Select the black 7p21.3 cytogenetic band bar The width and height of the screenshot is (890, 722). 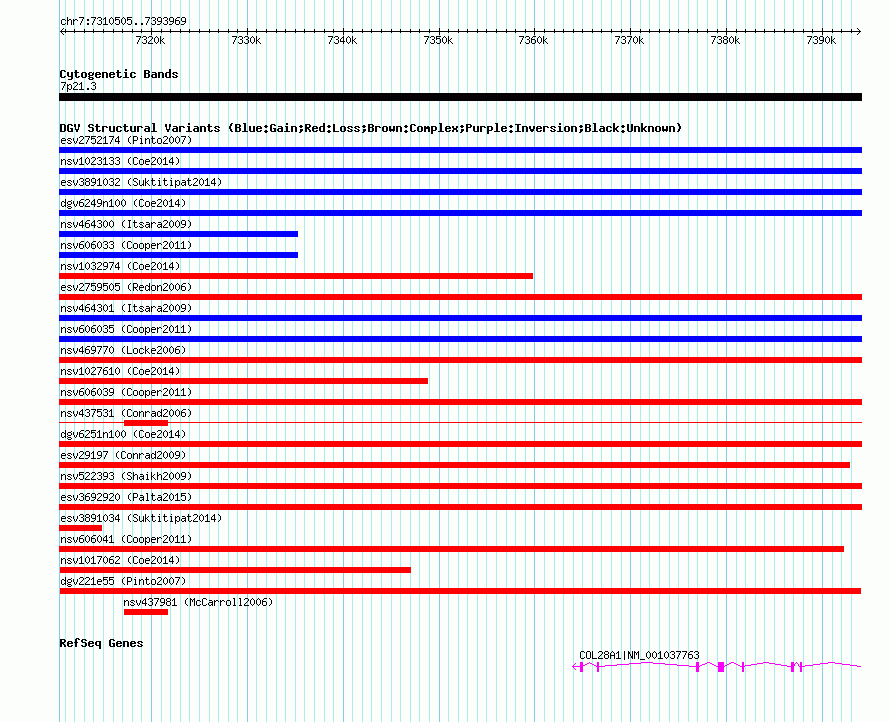coord(460,97)
